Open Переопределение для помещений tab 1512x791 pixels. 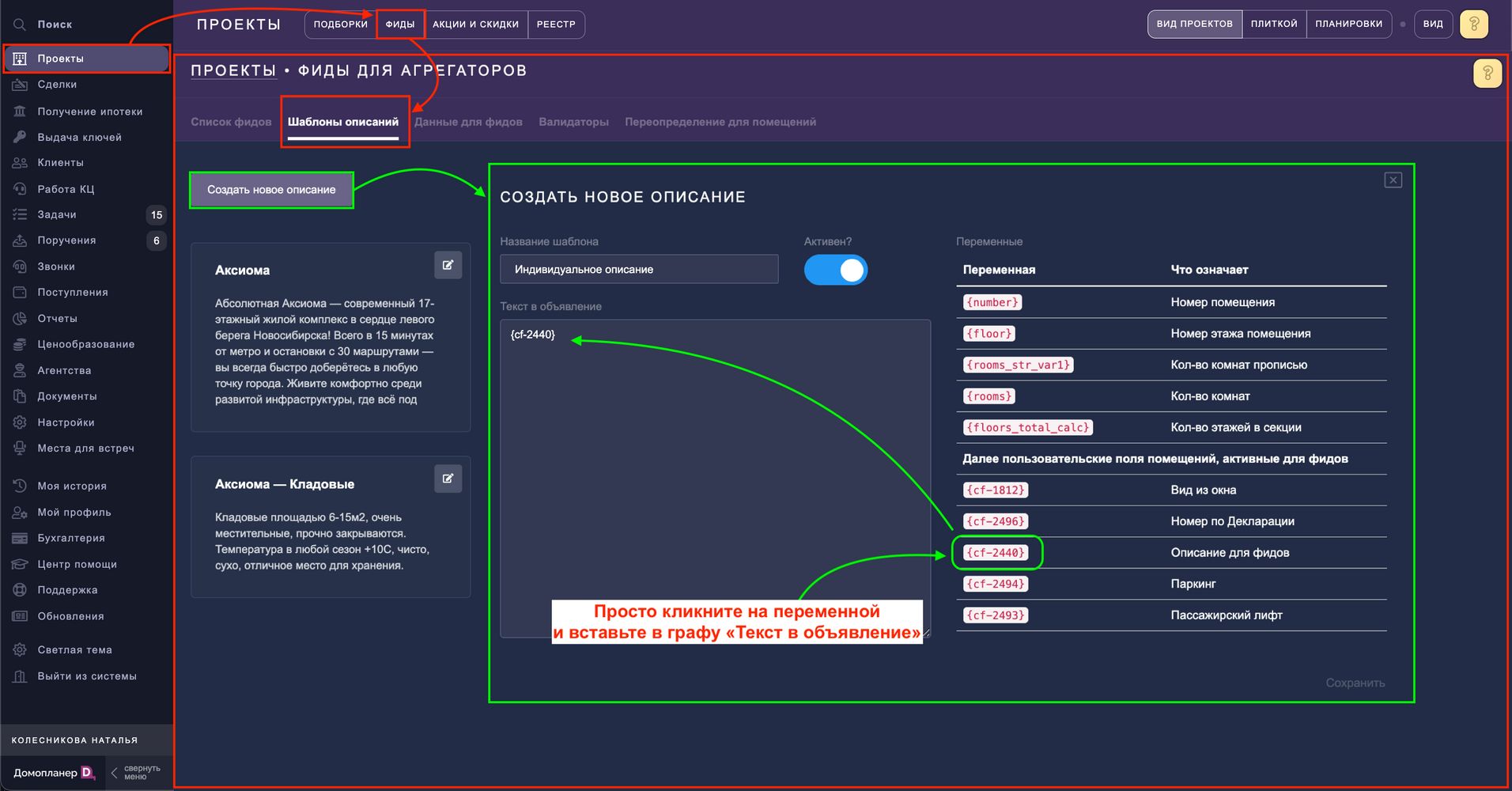click(720, 122)
